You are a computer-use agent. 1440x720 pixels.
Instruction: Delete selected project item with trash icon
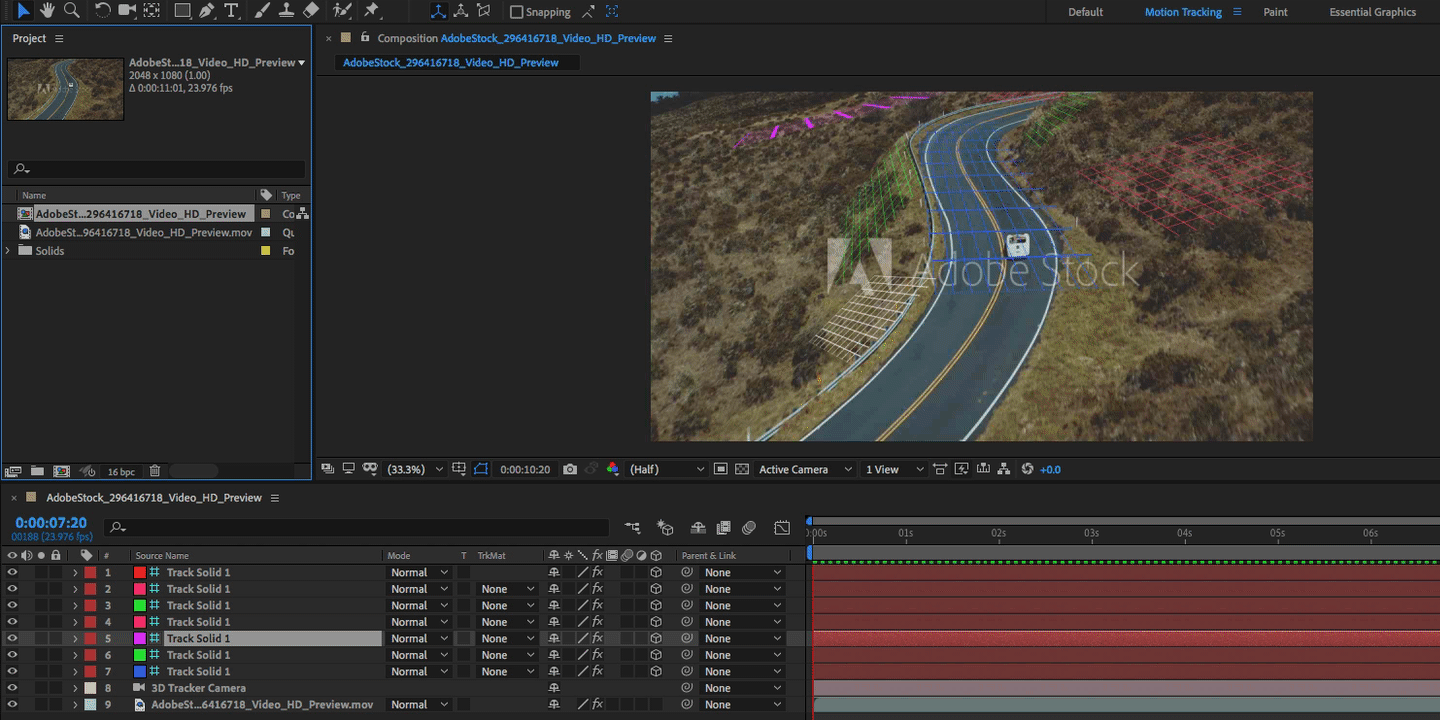155,471
